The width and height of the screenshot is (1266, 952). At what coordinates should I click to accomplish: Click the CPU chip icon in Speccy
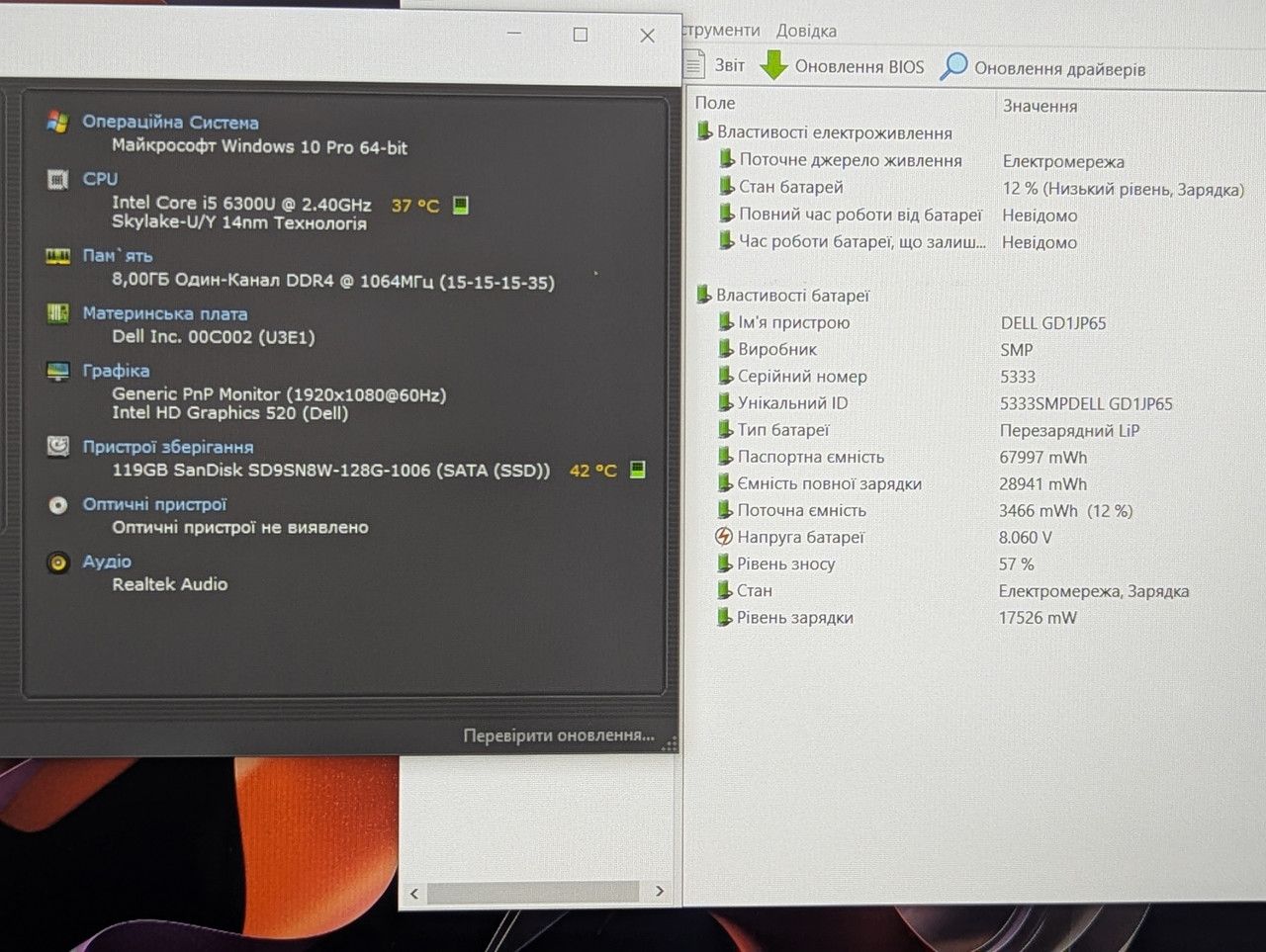pos(57,179)
